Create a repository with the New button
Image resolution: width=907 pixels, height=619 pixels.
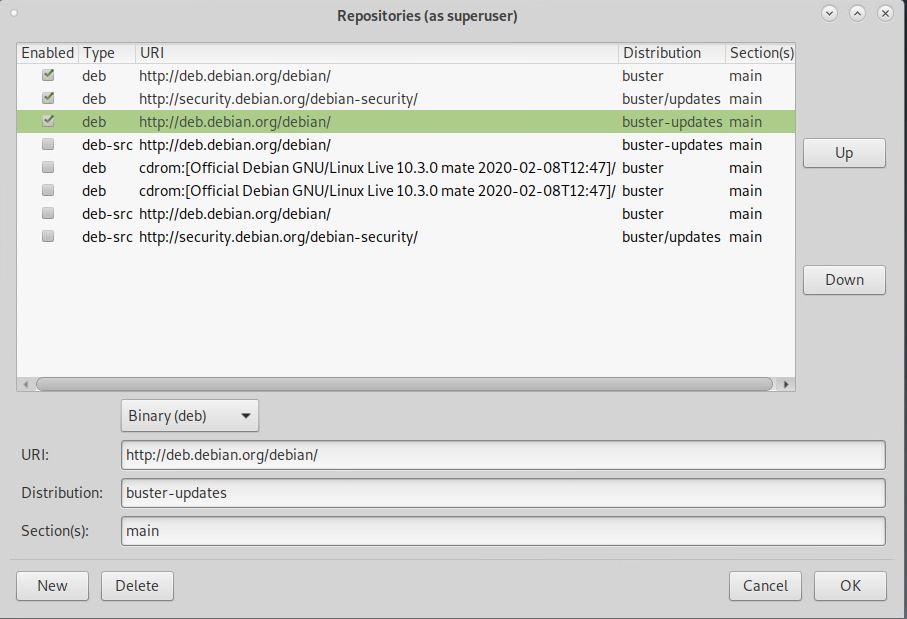point(52,586)
